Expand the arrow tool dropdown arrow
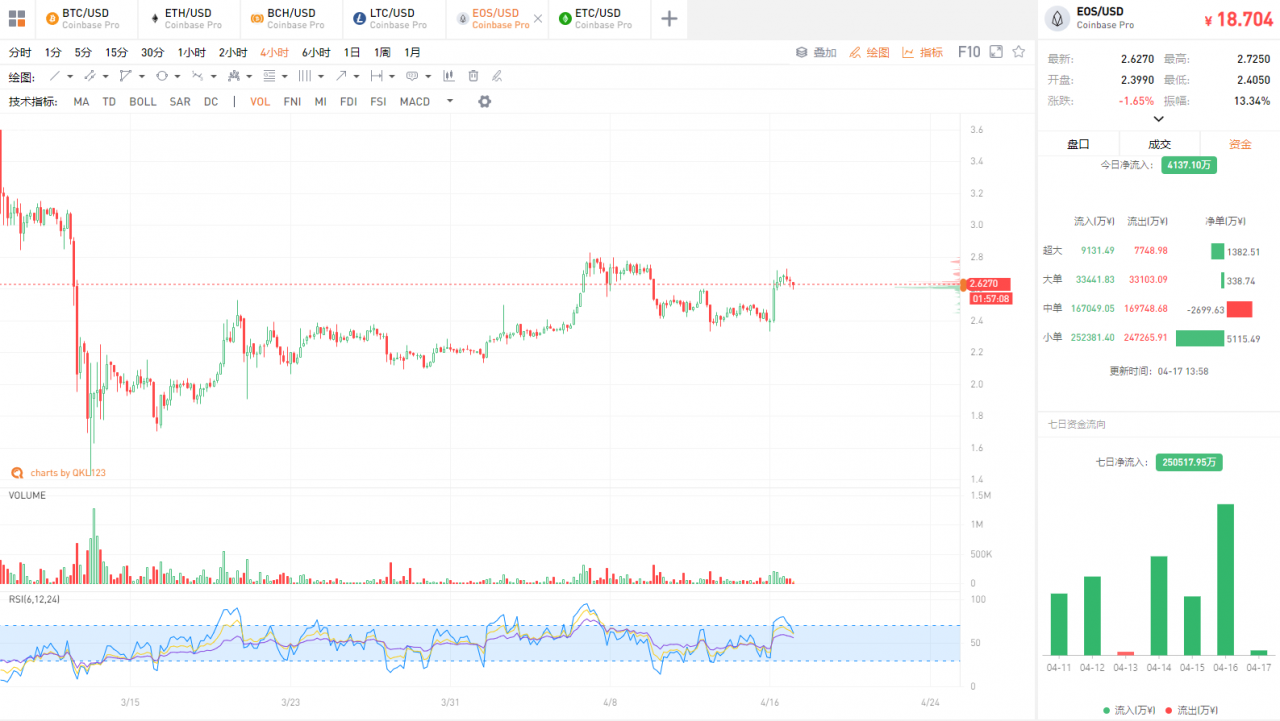This screenshot has width=1280, height=721. [x=357, y=76]
